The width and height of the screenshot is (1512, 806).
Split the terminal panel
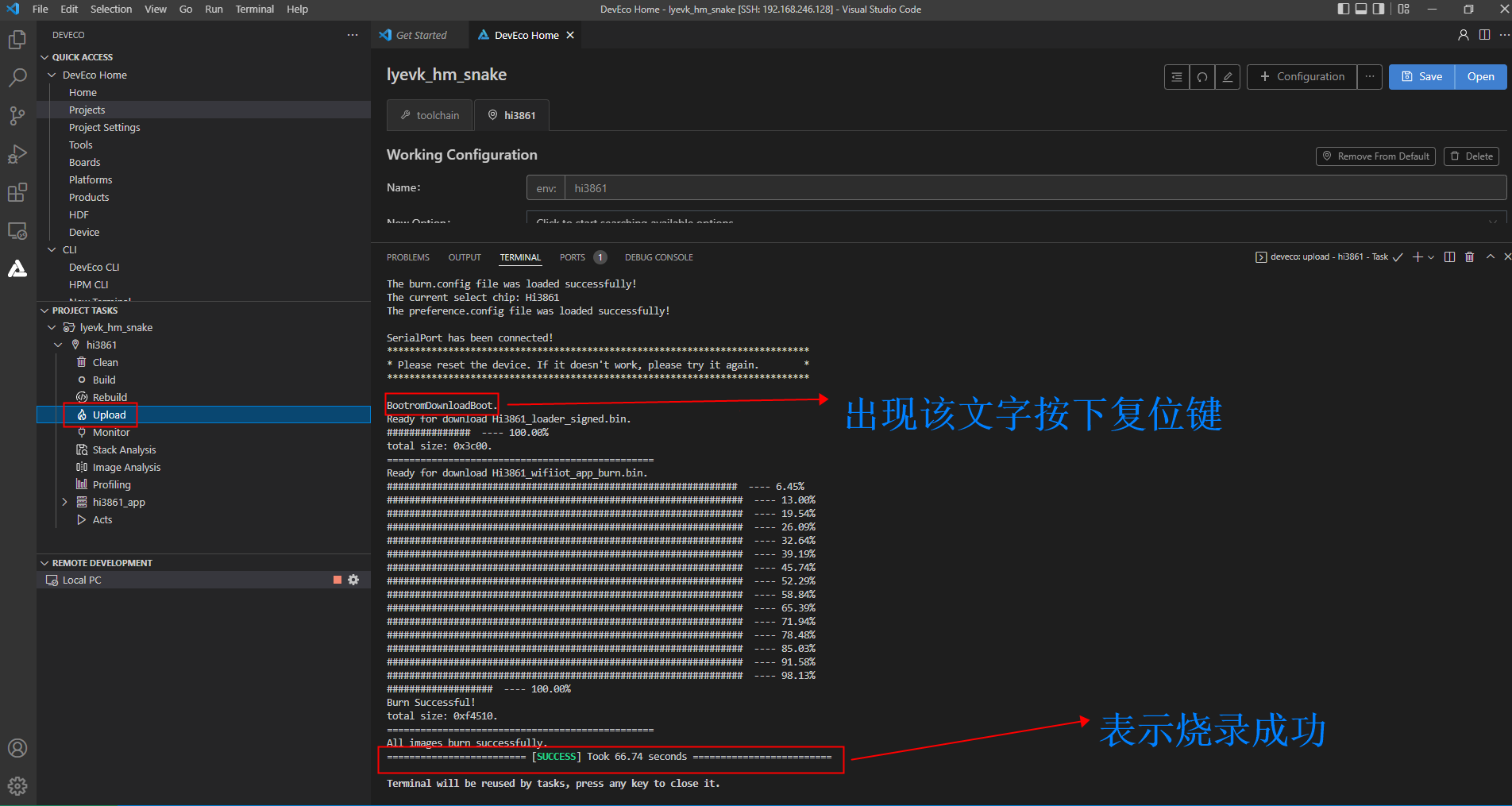click(x=1450, y=256)
